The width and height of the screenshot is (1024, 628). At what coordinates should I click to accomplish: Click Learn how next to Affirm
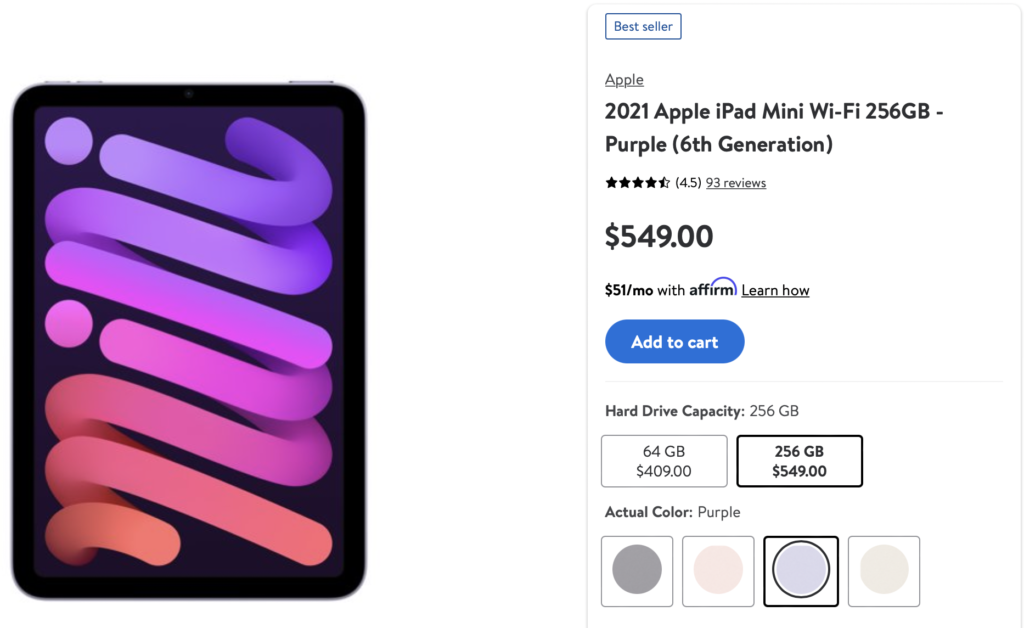tap(775, 289)
